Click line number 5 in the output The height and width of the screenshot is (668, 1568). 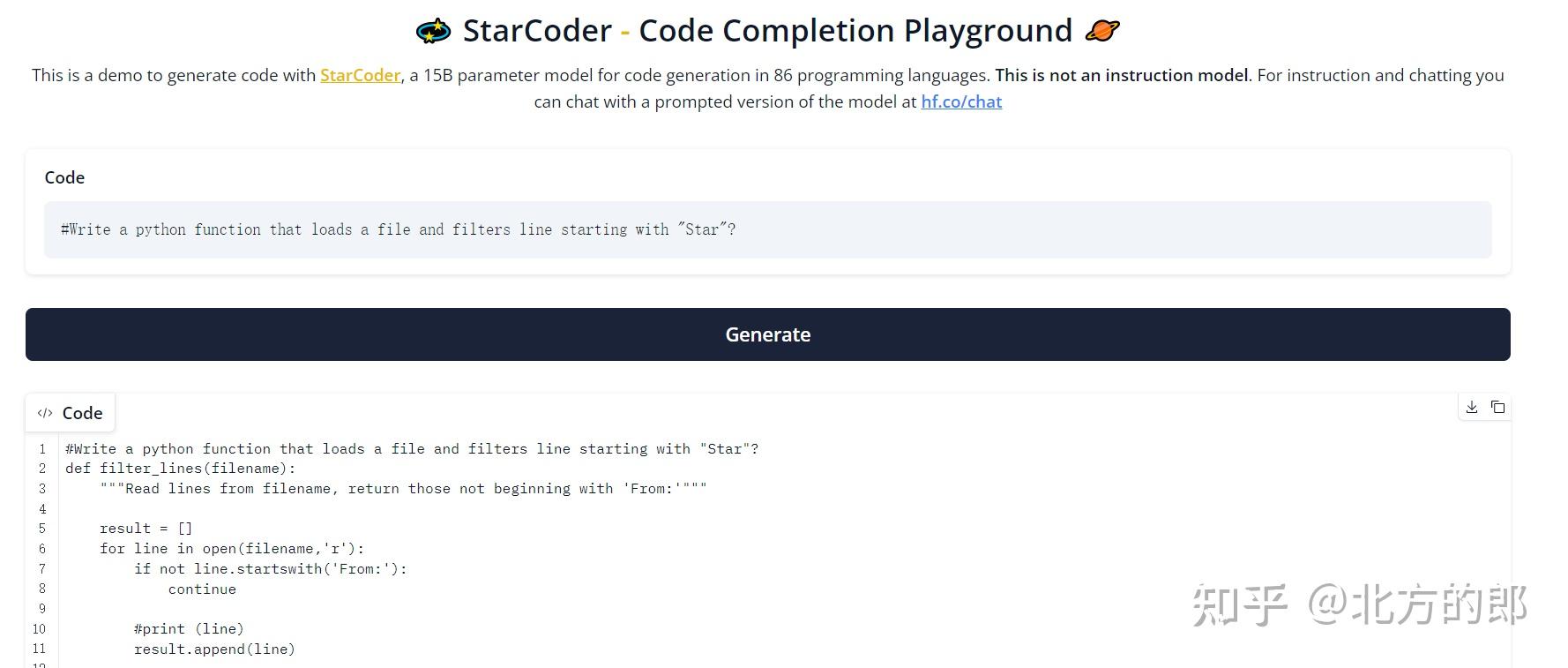point(41,528)
